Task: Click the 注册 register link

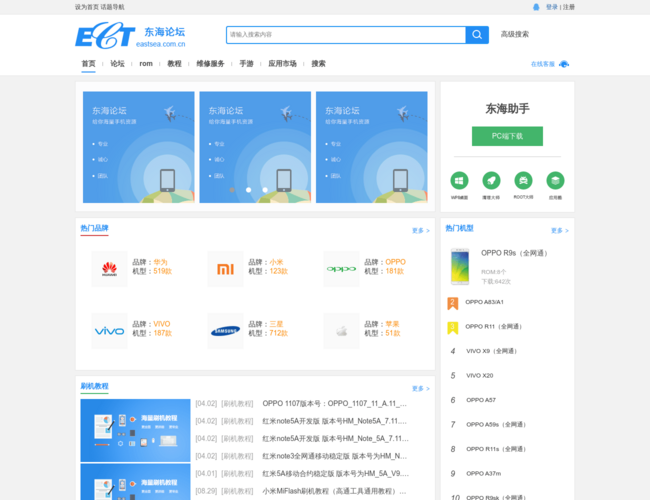Action: coord(569,7)
